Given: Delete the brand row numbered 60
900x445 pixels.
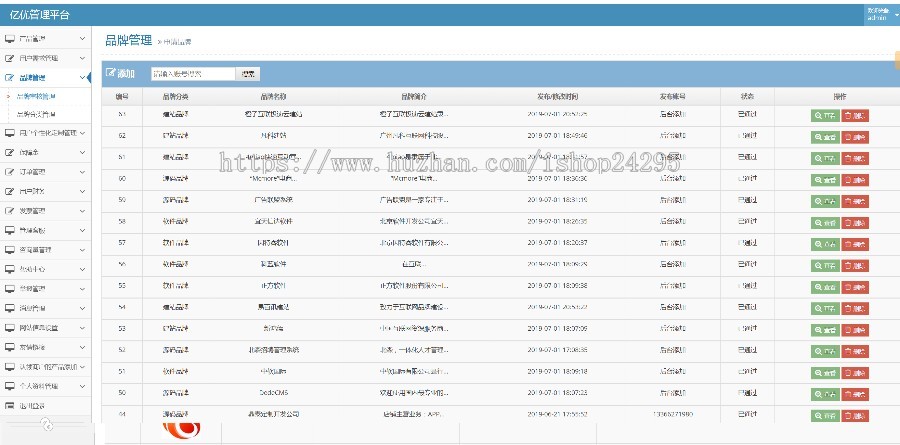Looking at the screenshot, I should click(855, 180).
